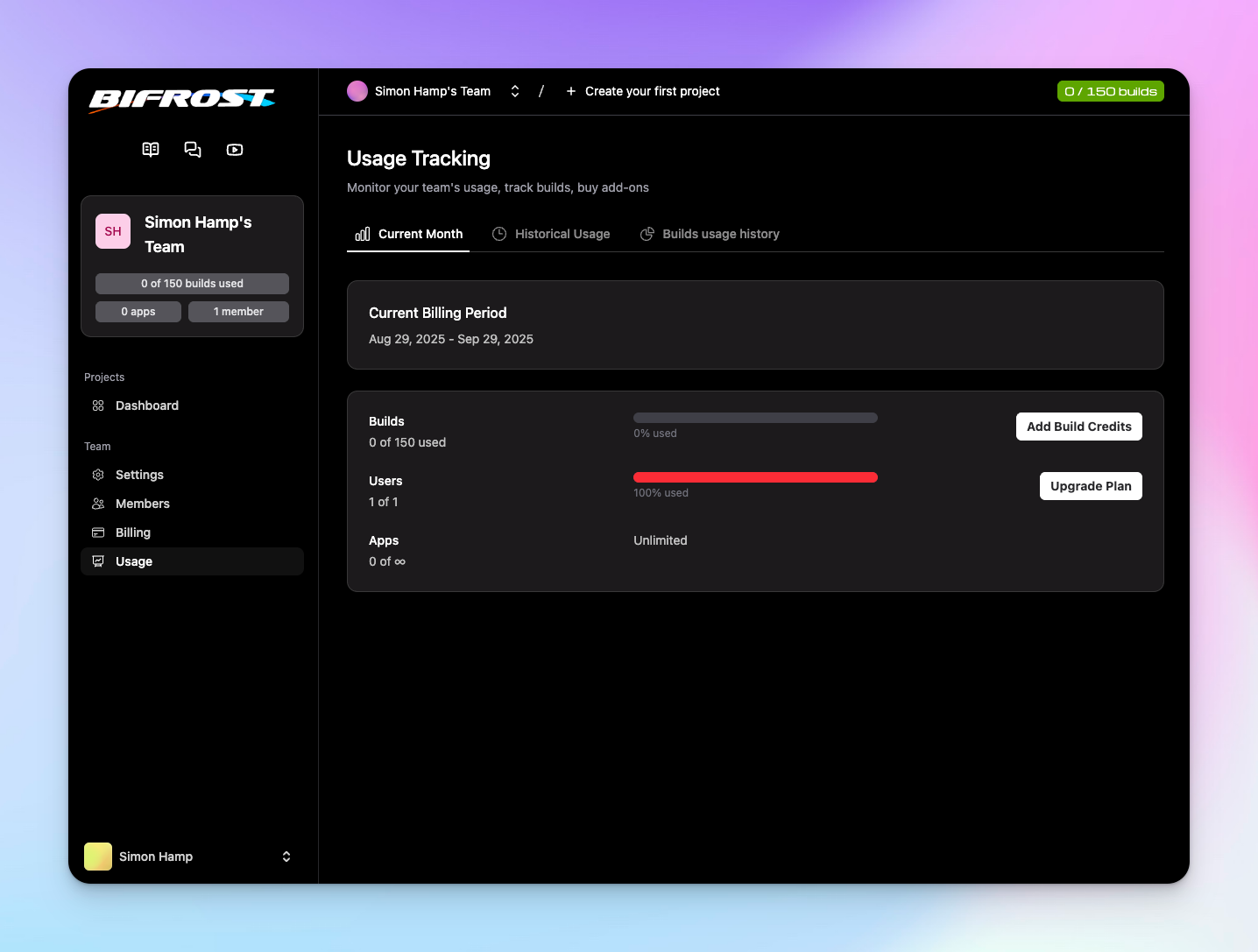Viewport: 1258px width, 952px height.
Task: Click the red Users usage progress bar
Action: [x=755, y=477]
